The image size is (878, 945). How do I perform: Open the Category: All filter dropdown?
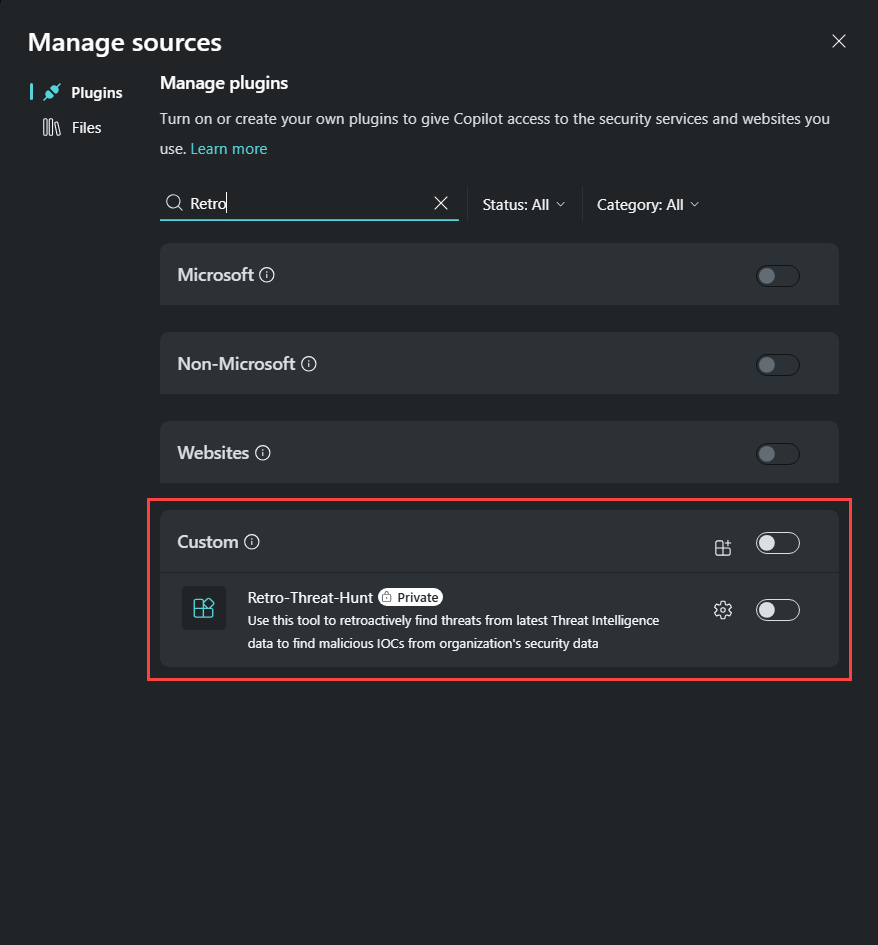coord(648,205)
